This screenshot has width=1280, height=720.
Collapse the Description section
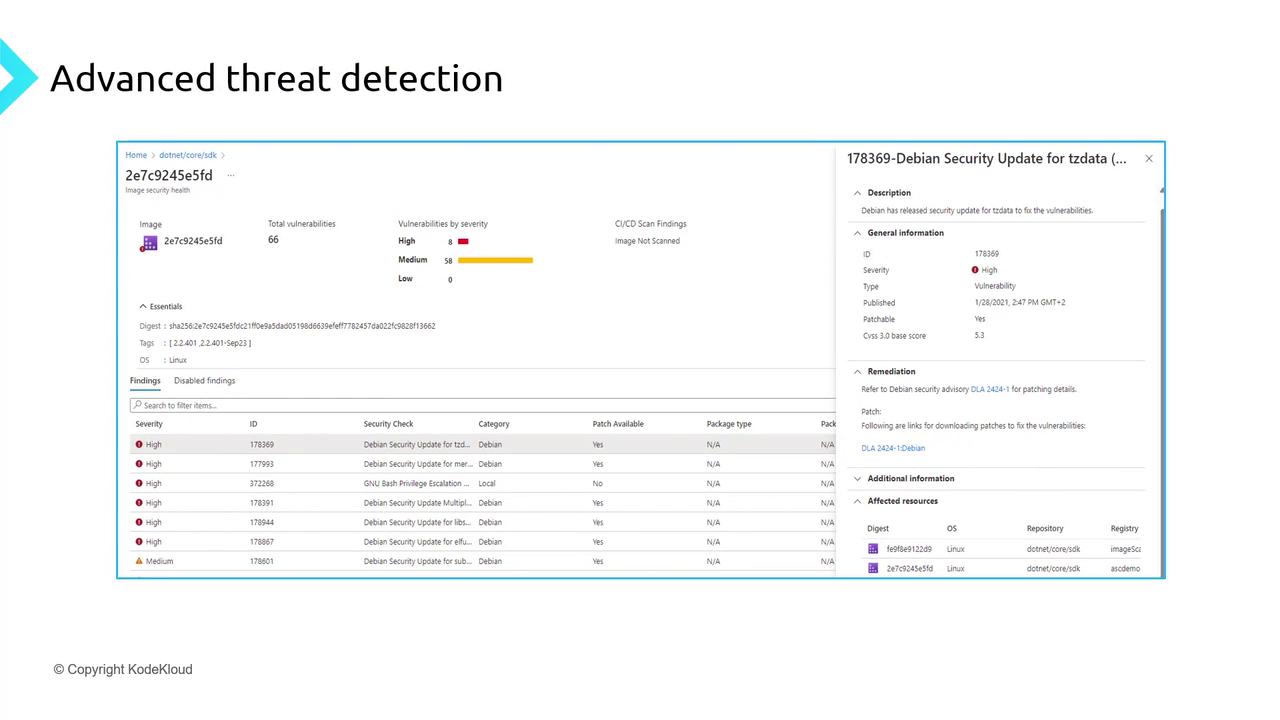[x=857, y=193]
